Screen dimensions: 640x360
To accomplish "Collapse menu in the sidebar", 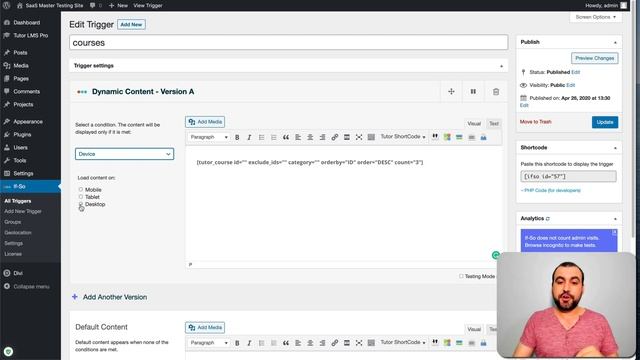I will pos(30,287).
